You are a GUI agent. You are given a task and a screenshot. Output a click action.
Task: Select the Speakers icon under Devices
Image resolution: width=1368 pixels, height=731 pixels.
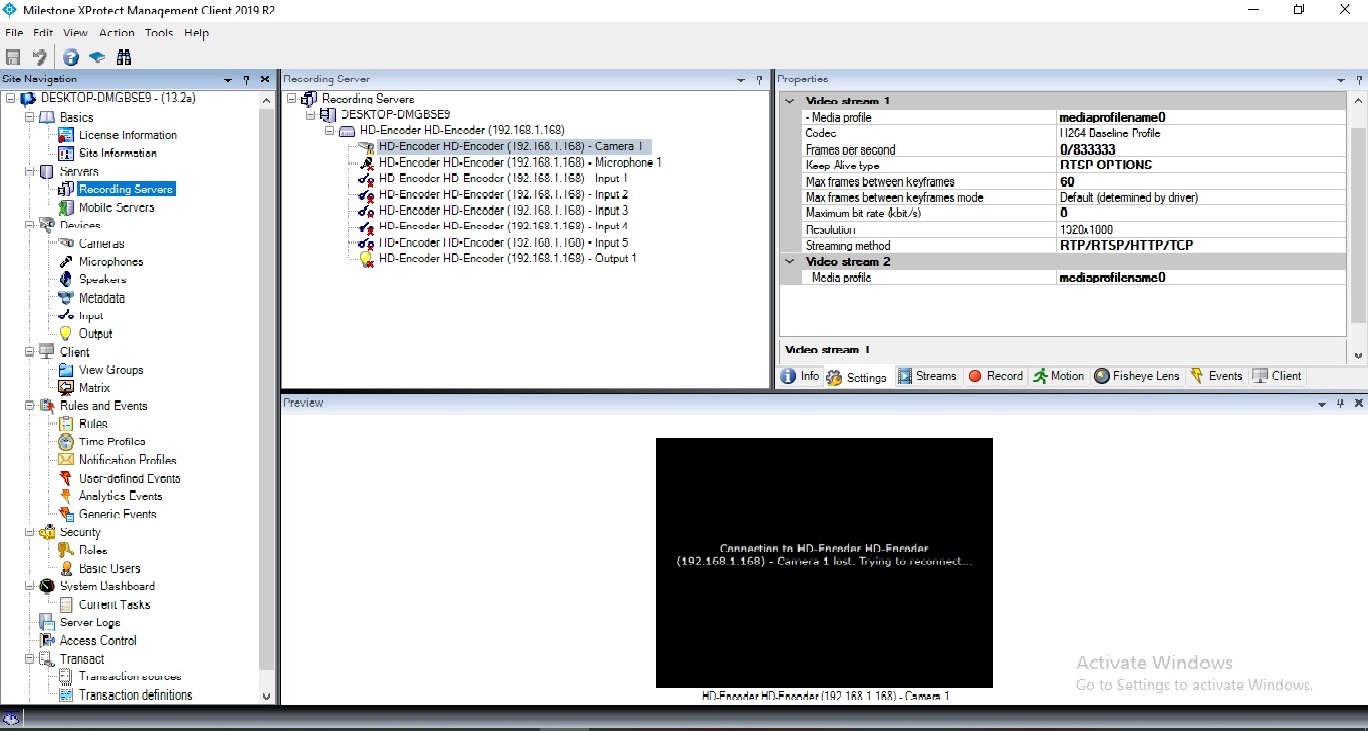pyautogui.click(x=66, y=279)
